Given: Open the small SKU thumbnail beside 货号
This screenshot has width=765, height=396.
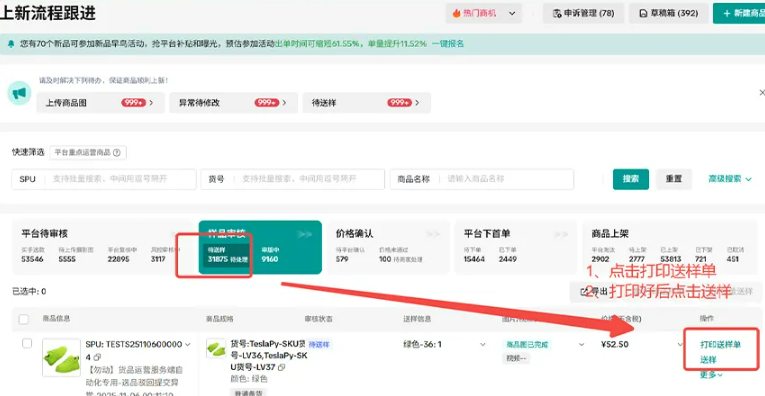Looking at the screenshot, I should coord(216,348).
